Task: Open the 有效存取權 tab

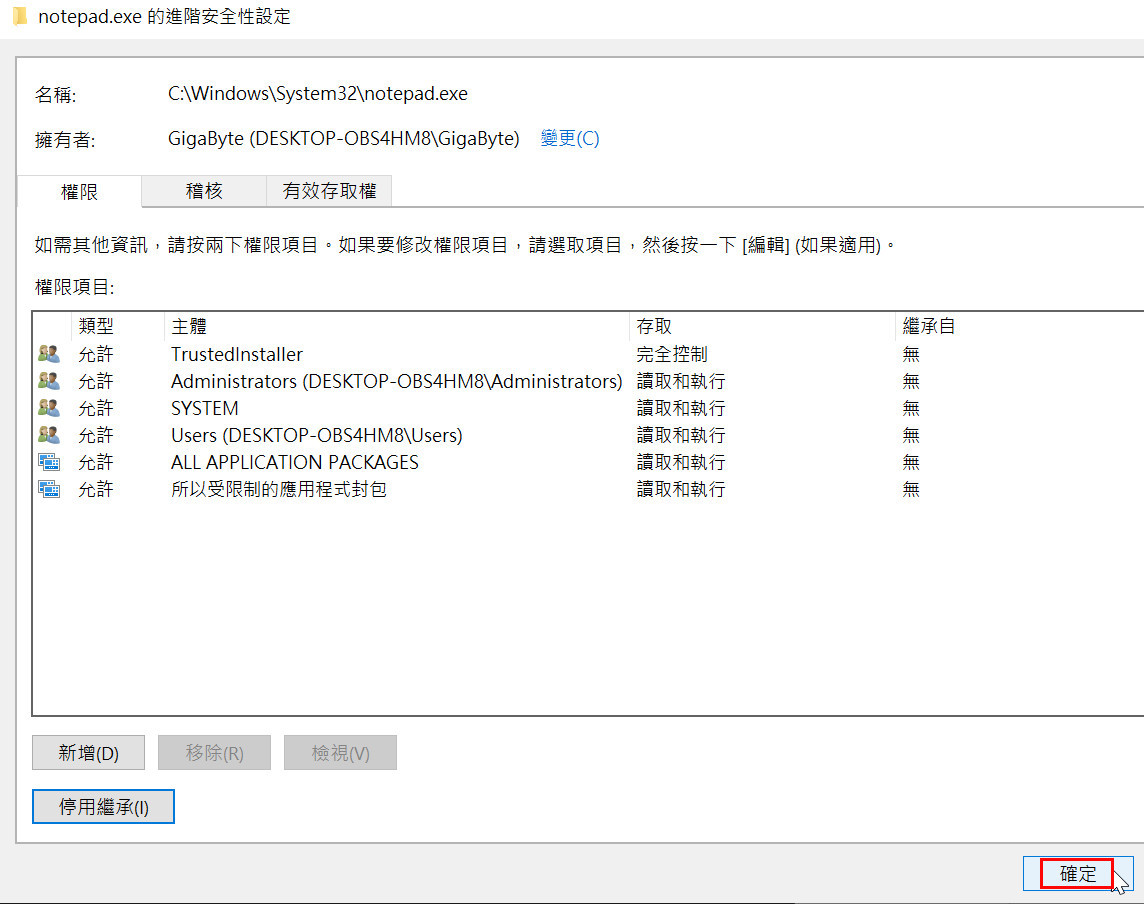Action: (x=329, y=191)
